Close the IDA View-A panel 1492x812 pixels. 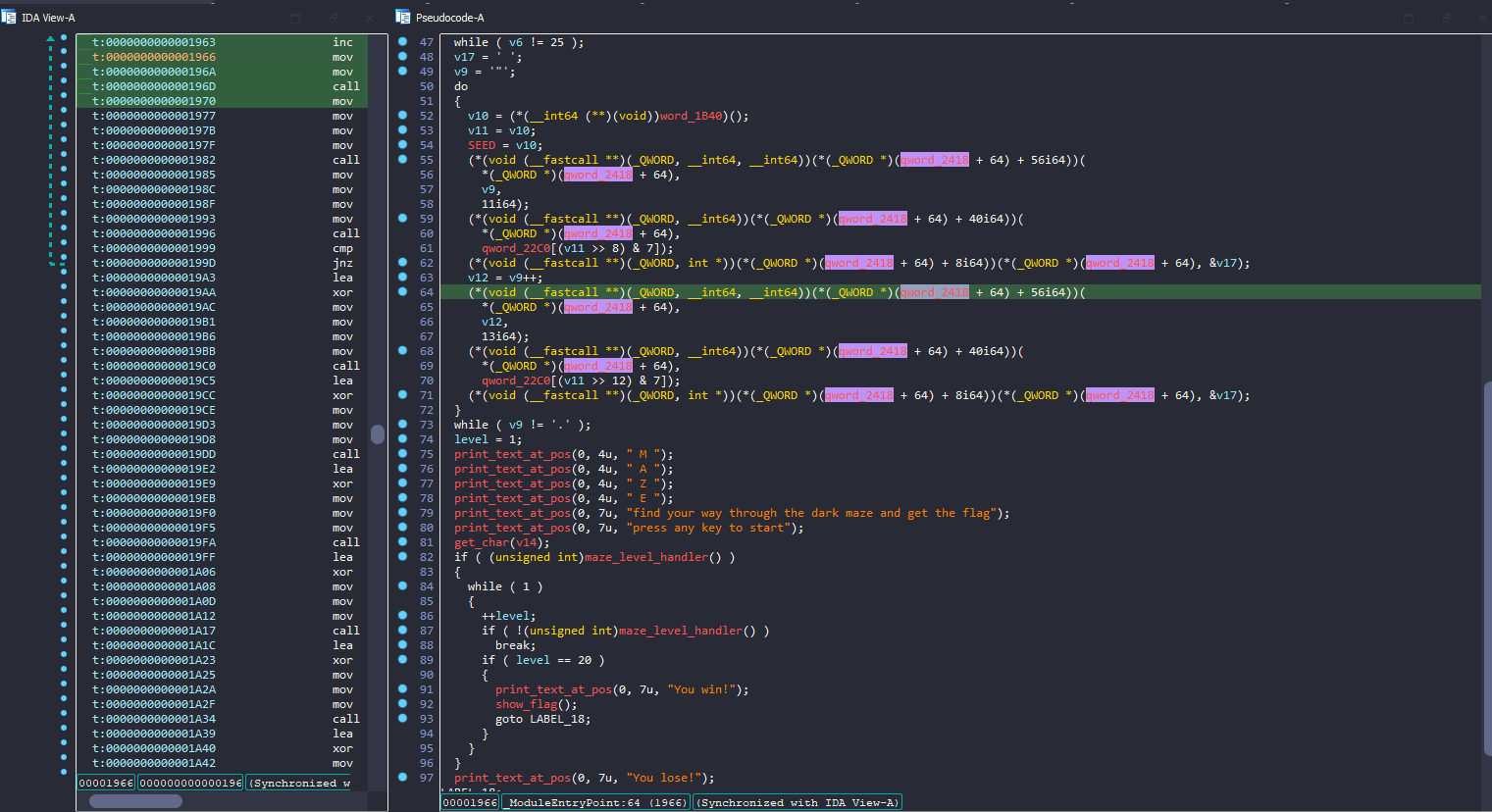370,19
